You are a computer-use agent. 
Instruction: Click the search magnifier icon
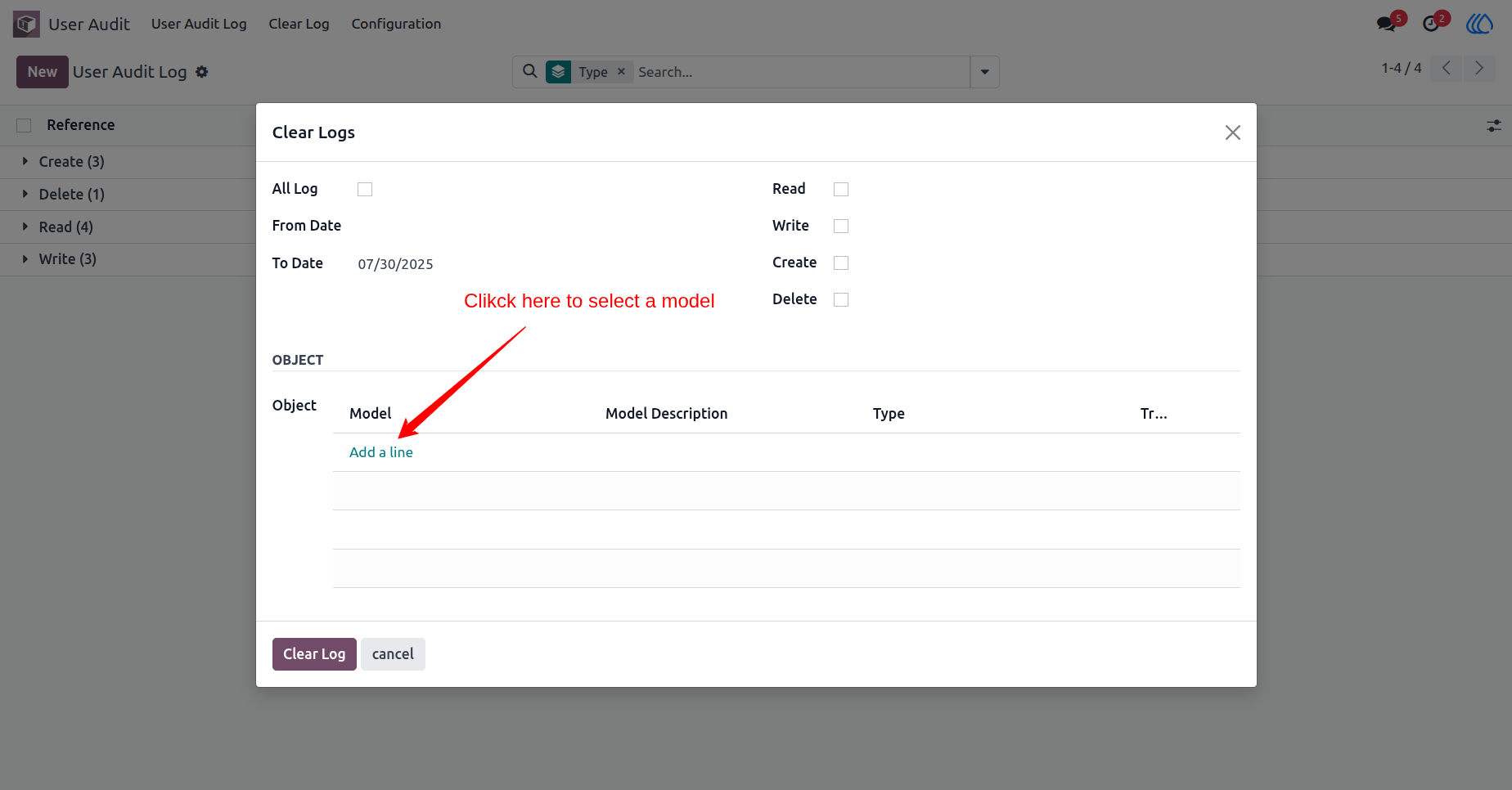(530, 71)
